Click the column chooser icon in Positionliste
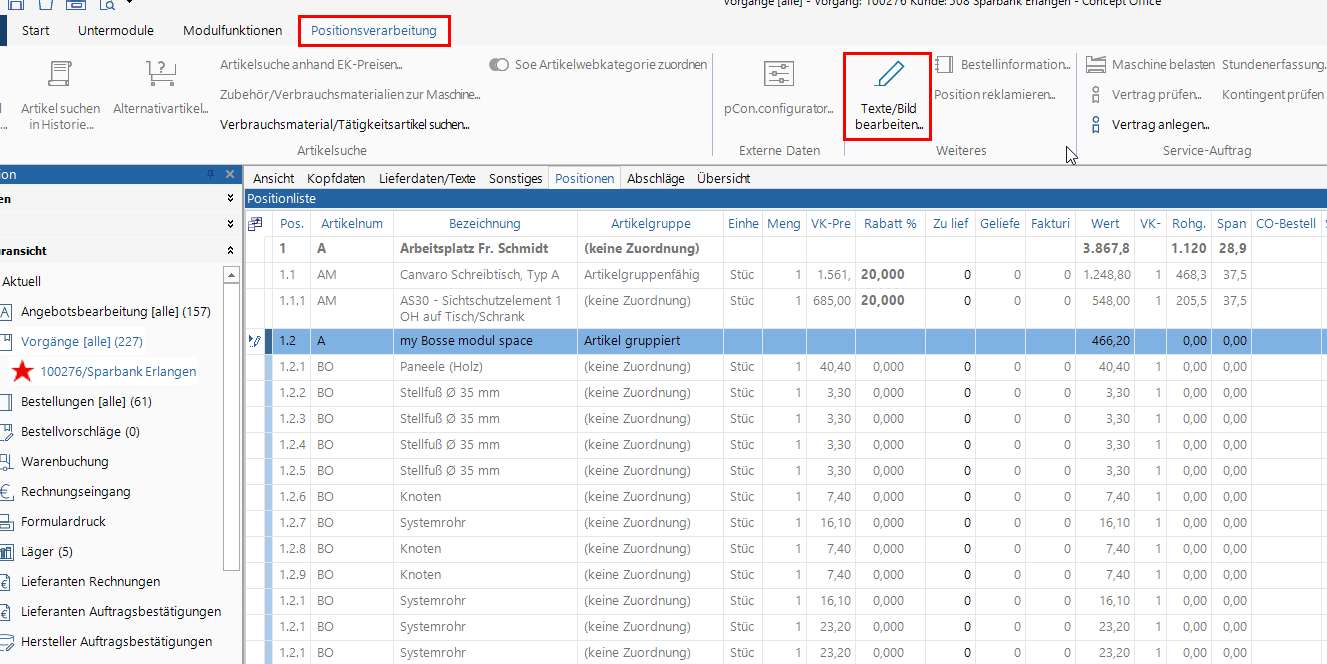 255,224
